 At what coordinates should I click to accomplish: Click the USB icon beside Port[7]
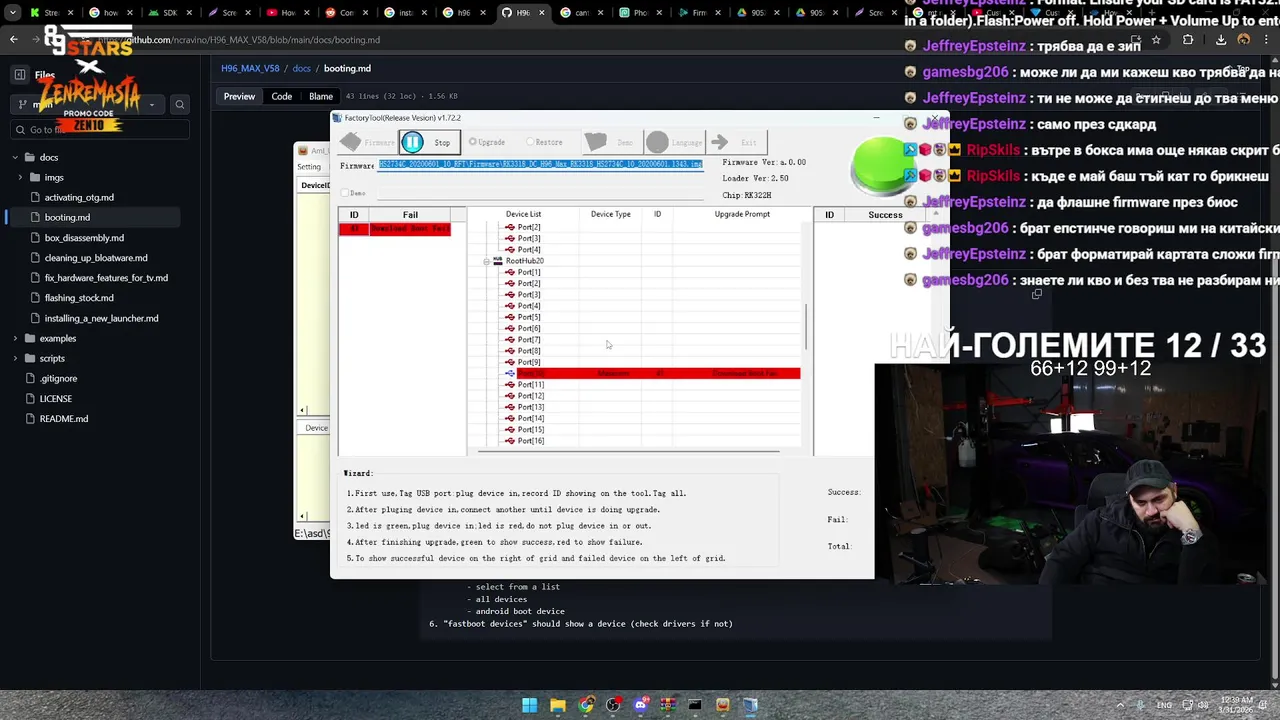(x=510, y=340)
